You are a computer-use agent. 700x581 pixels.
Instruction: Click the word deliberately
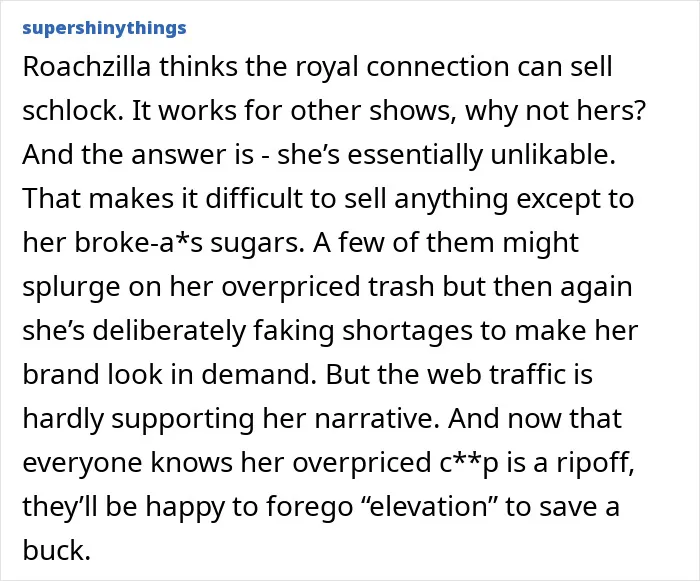[169, 331]
